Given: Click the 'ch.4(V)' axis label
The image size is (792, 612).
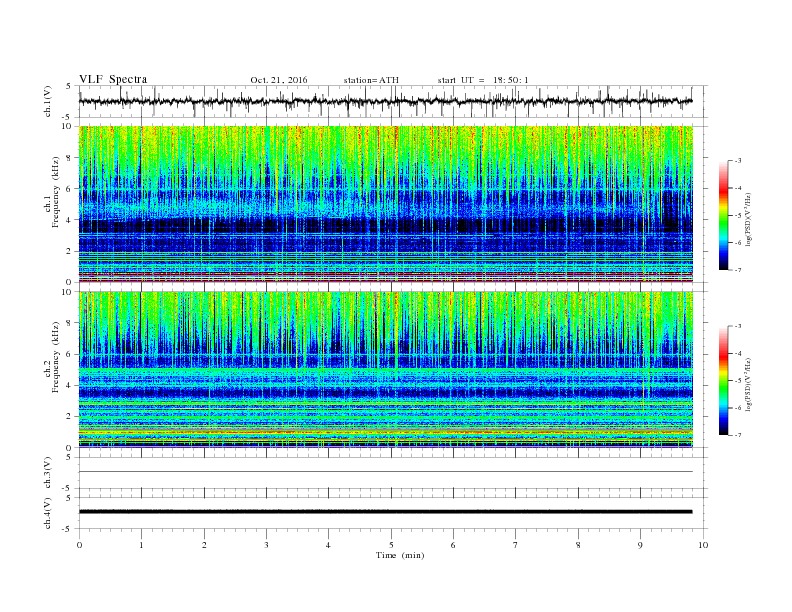Looking at the screenshot, I should (48, 516).
